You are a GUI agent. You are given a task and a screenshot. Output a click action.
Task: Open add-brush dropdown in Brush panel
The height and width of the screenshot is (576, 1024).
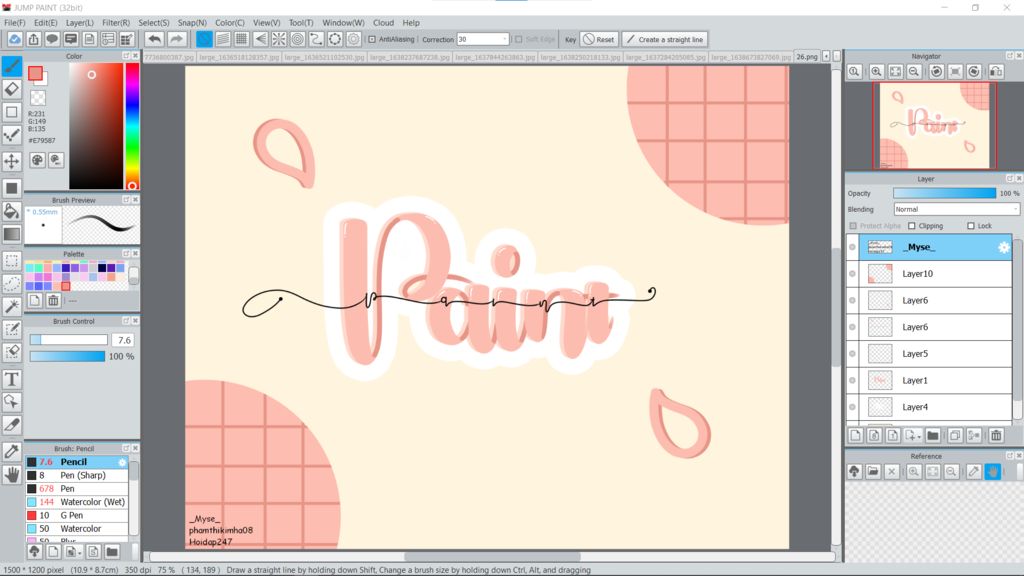pos(80,552)
